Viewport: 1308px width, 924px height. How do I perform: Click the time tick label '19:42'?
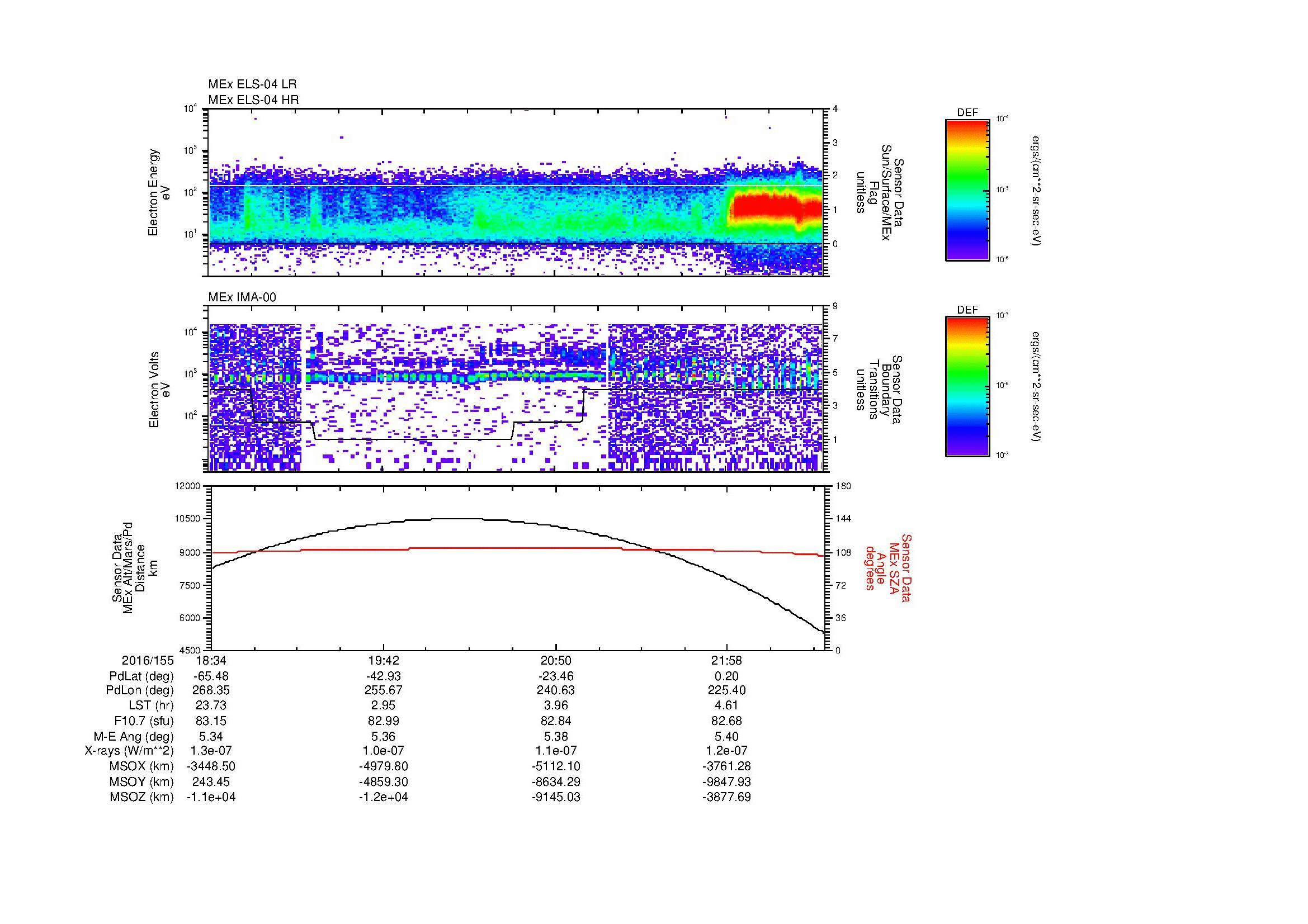click(x=384, y=660)
